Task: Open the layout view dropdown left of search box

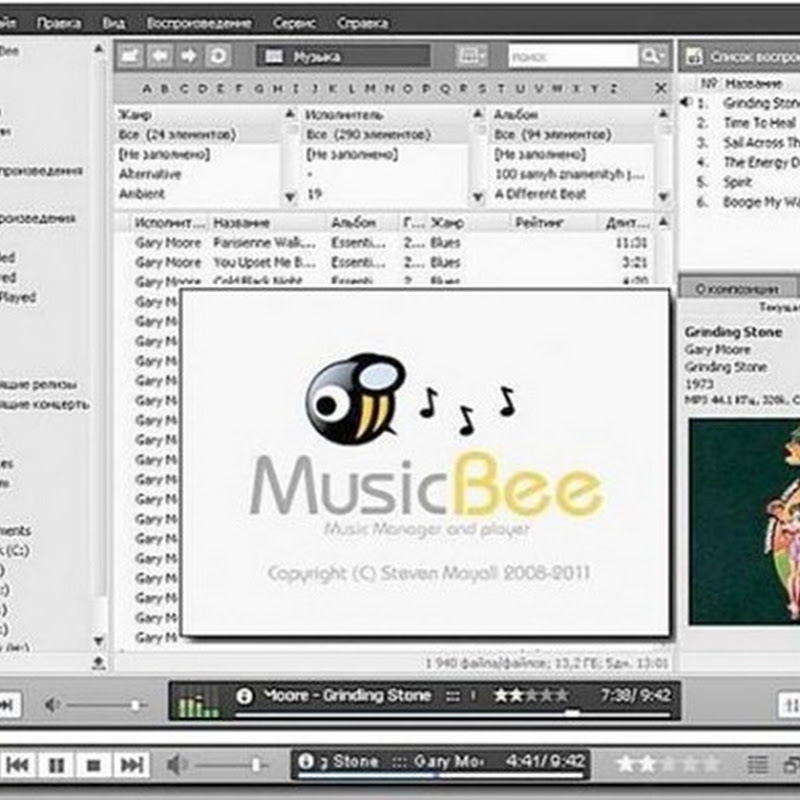Action: (471, 56)
